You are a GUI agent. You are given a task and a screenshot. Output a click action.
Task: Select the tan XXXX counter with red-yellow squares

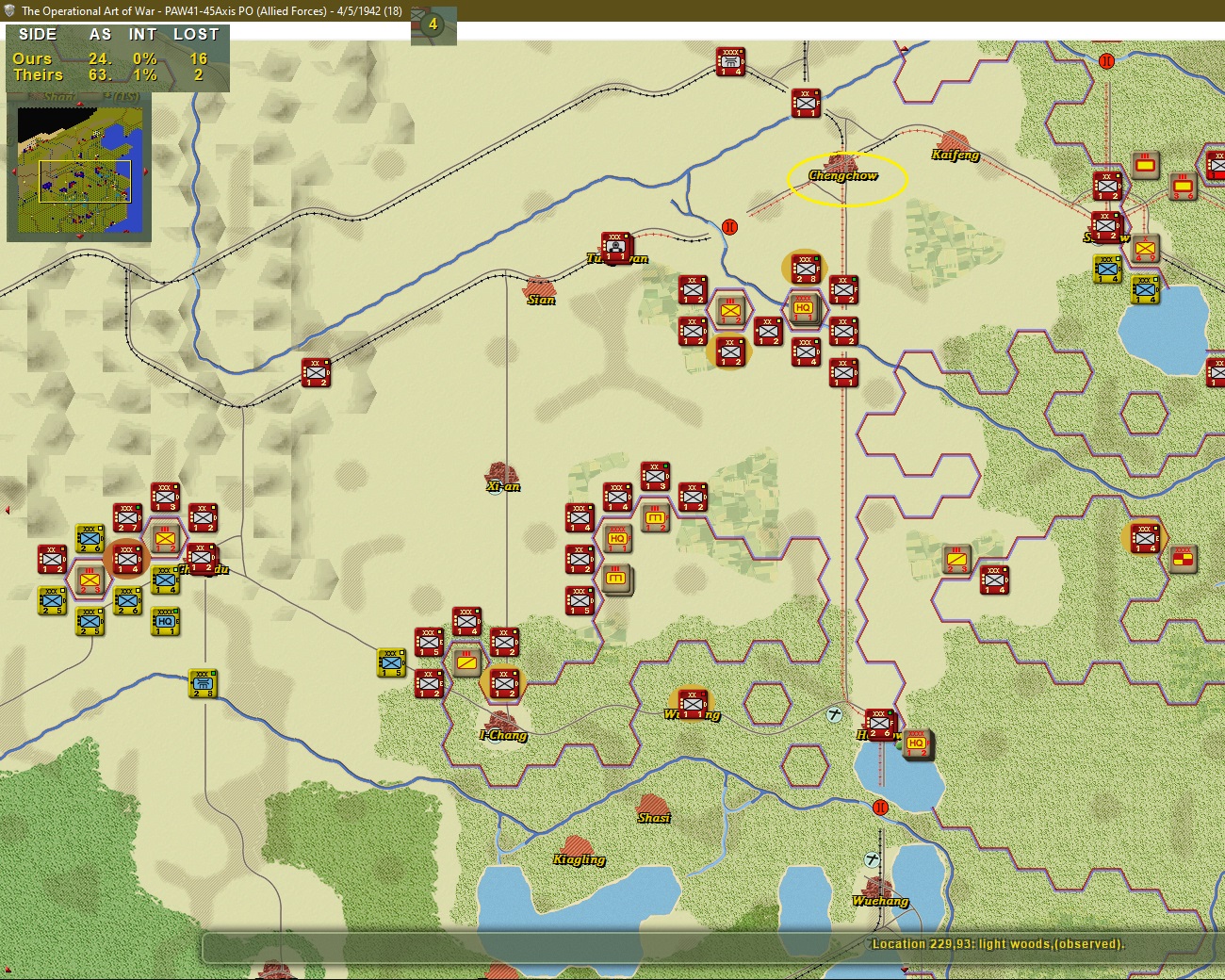(x=1183, y=559)
